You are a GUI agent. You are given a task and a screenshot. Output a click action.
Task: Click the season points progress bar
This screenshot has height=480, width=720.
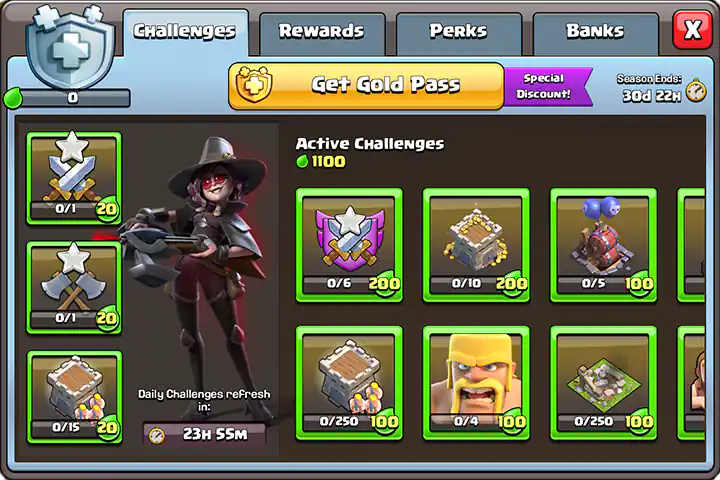coord(67,98)
